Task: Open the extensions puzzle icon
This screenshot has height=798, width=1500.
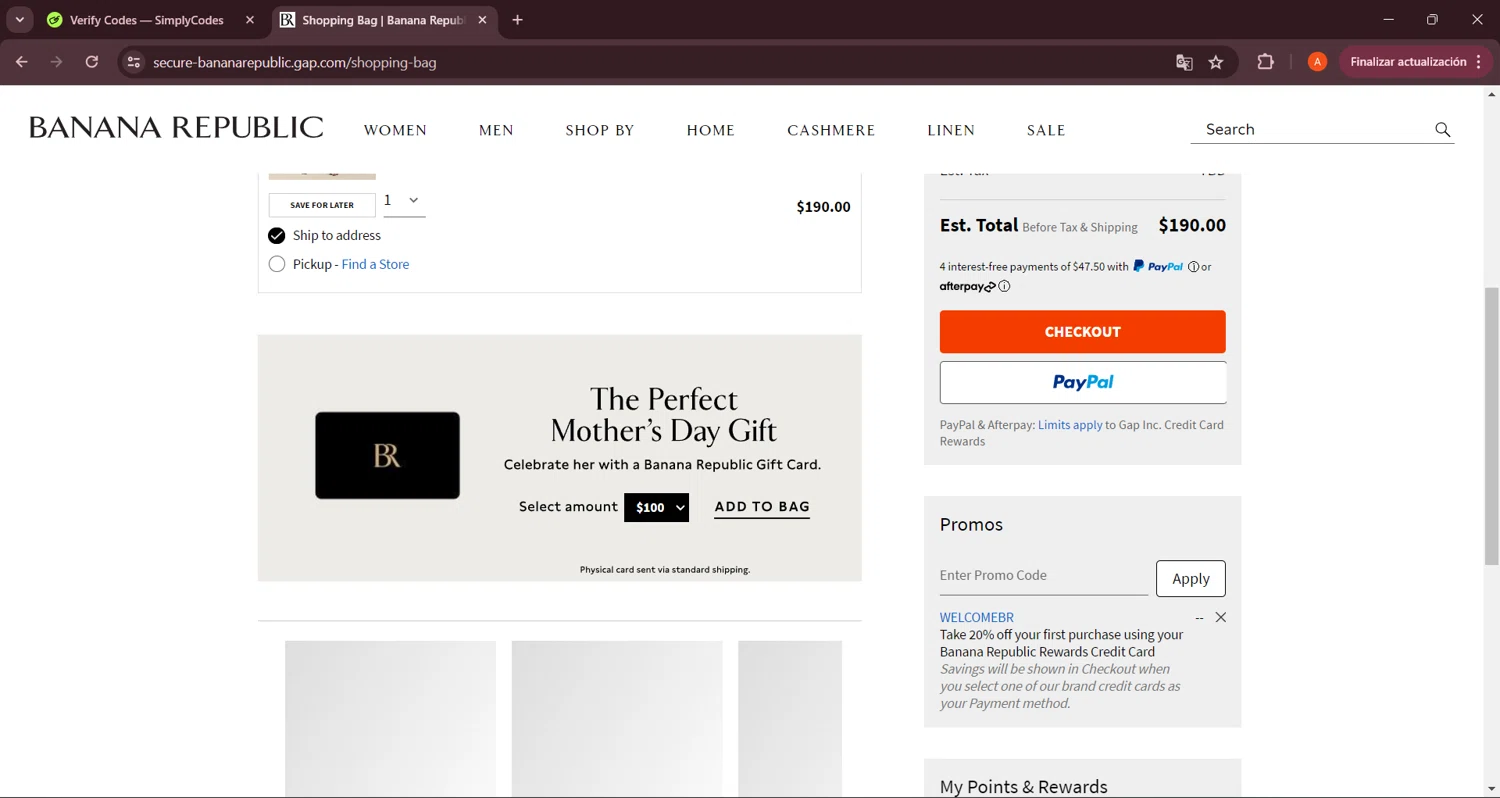Action: pos(1265,62)
